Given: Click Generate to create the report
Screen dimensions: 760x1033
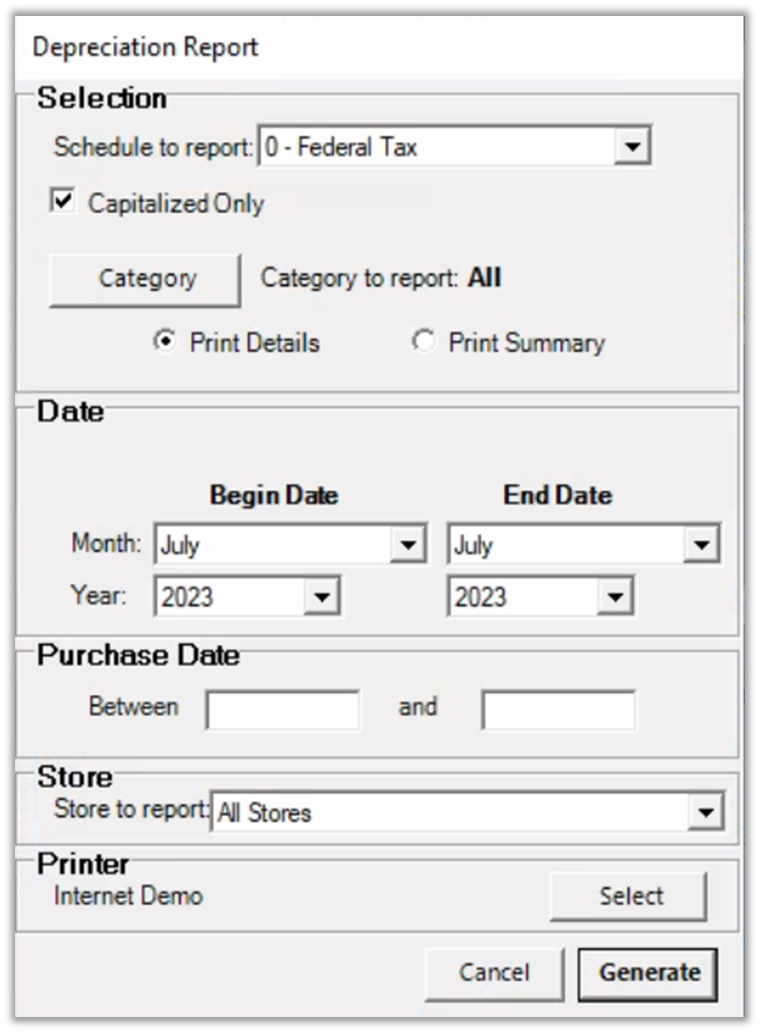Looking at the screenshot, I should point(648,972).
